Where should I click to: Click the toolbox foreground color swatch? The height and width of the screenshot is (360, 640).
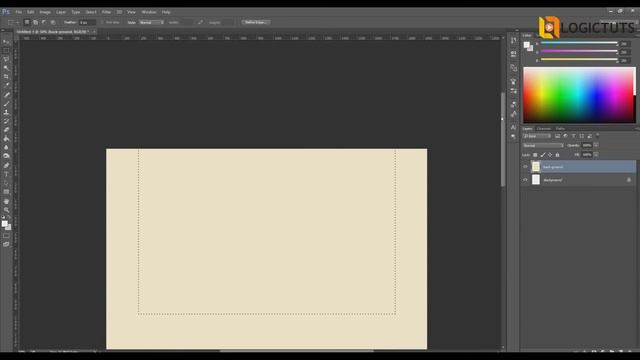pos(4,223)
